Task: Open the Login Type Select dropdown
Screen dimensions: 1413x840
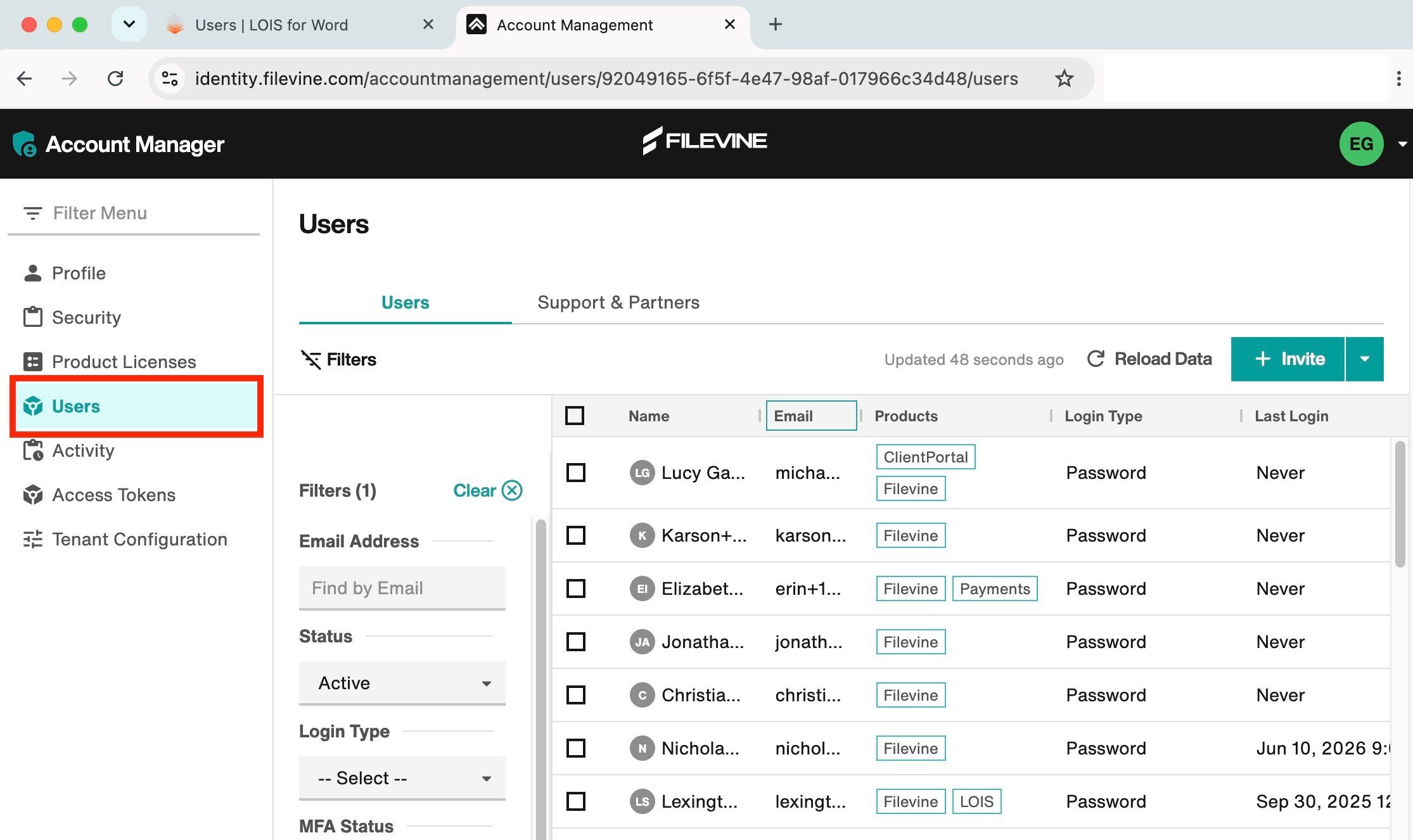Action: [402, 778]
